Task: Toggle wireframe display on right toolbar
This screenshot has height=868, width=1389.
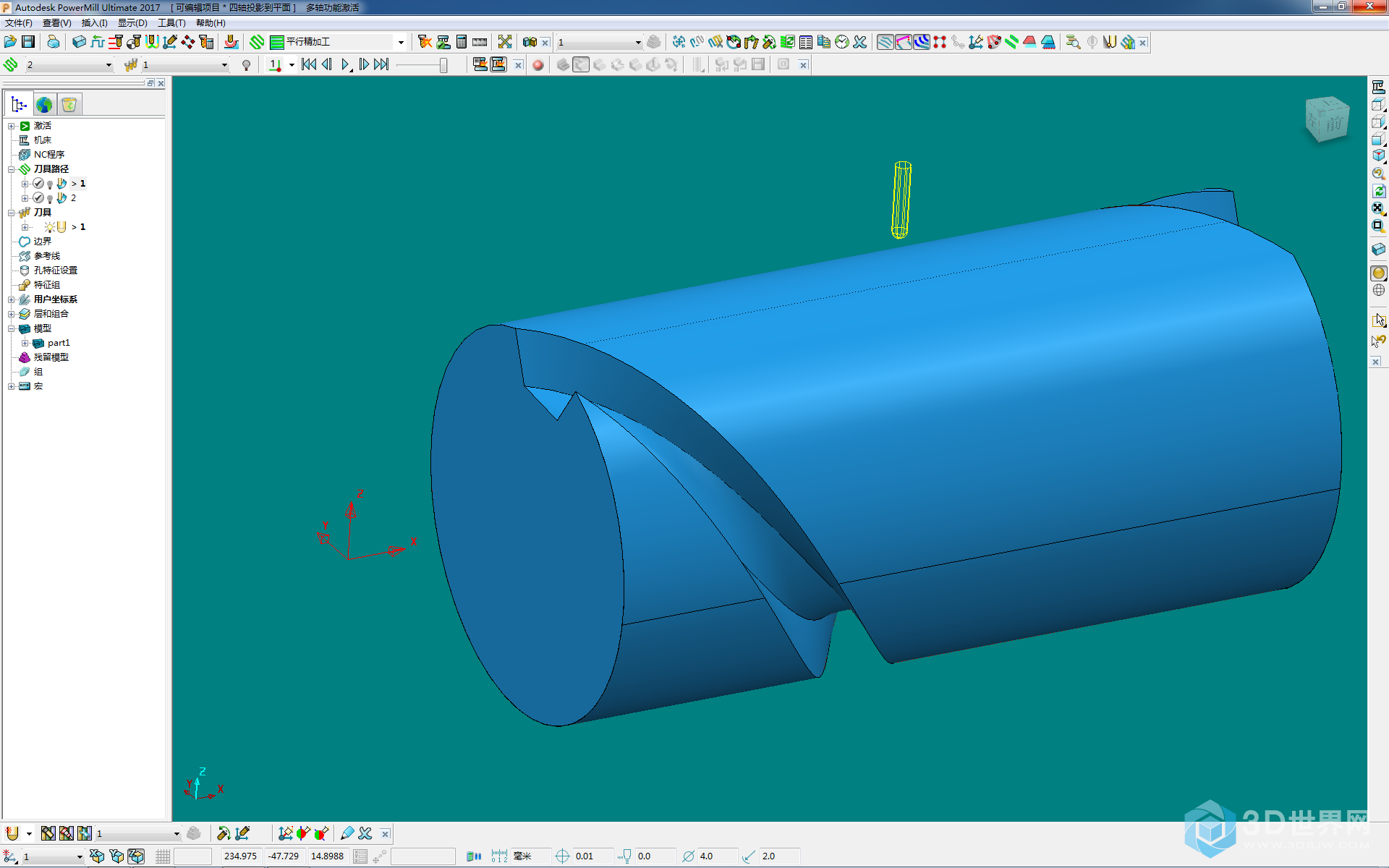Action: pyautogui.click(x=1378, y=291)
